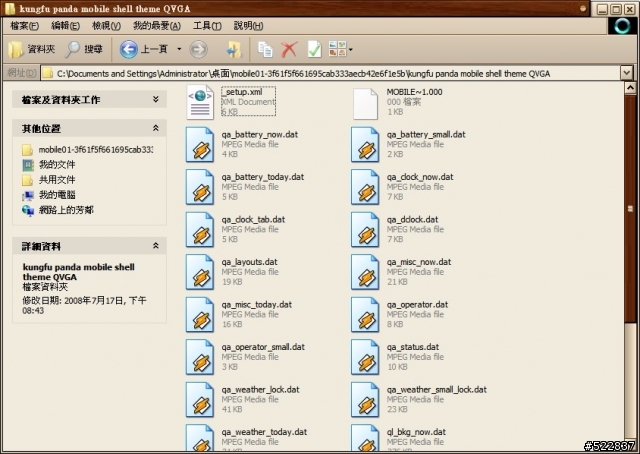Open the Search (搜尋) toolbar button
640x454 pixels.
point(84,48)
